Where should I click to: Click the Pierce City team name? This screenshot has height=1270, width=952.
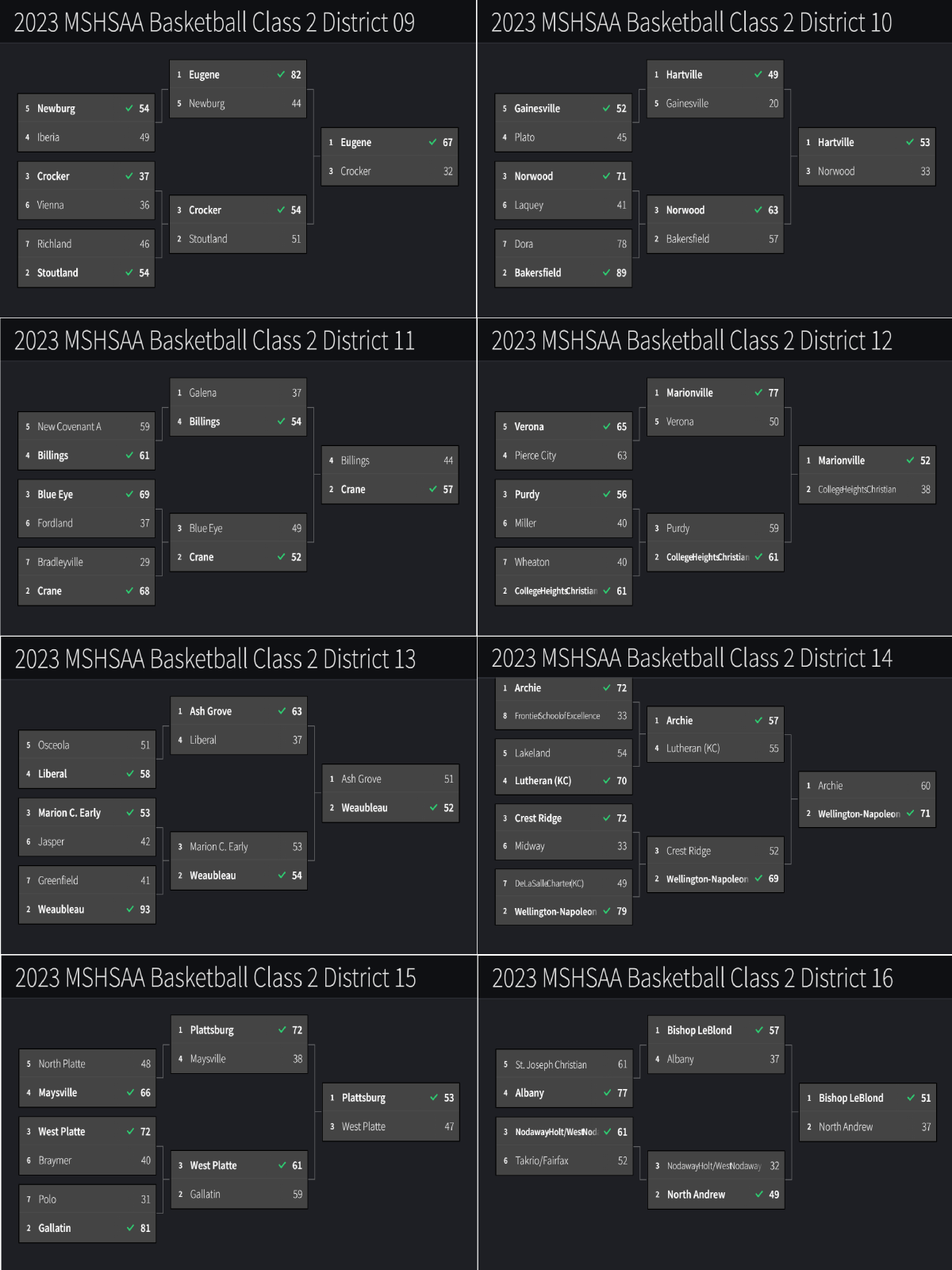[535, 456]
